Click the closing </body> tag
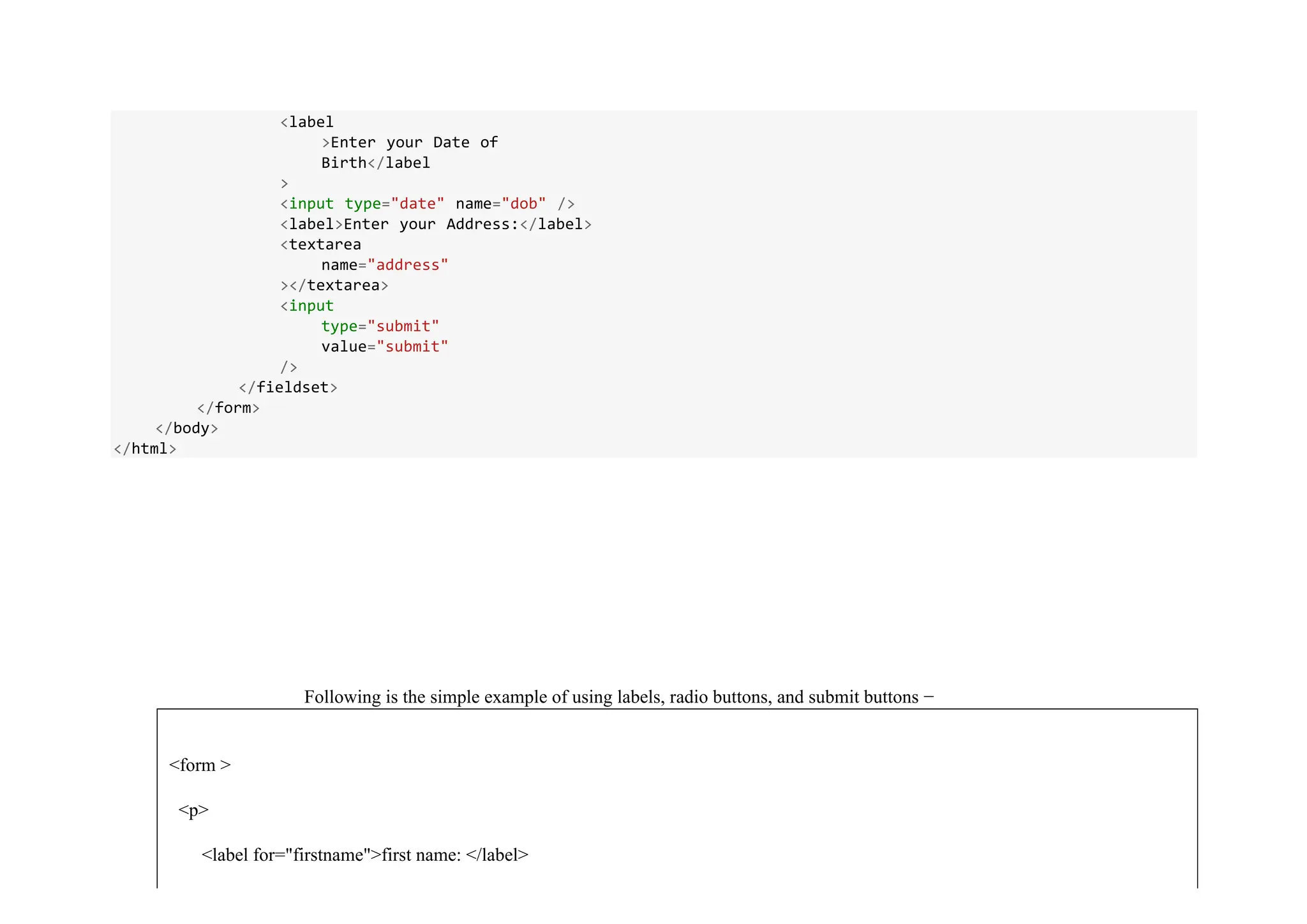 187,428
